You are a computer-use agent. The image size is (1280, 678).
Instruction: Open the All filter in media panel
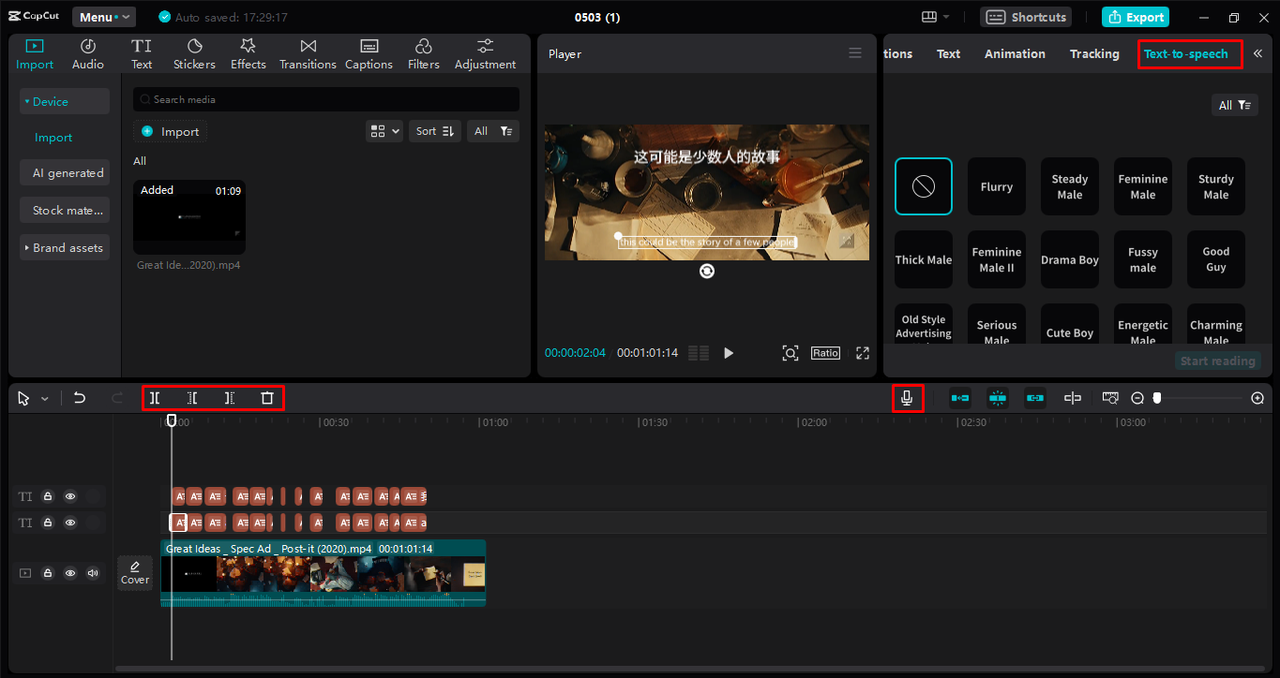pos(493,131)
